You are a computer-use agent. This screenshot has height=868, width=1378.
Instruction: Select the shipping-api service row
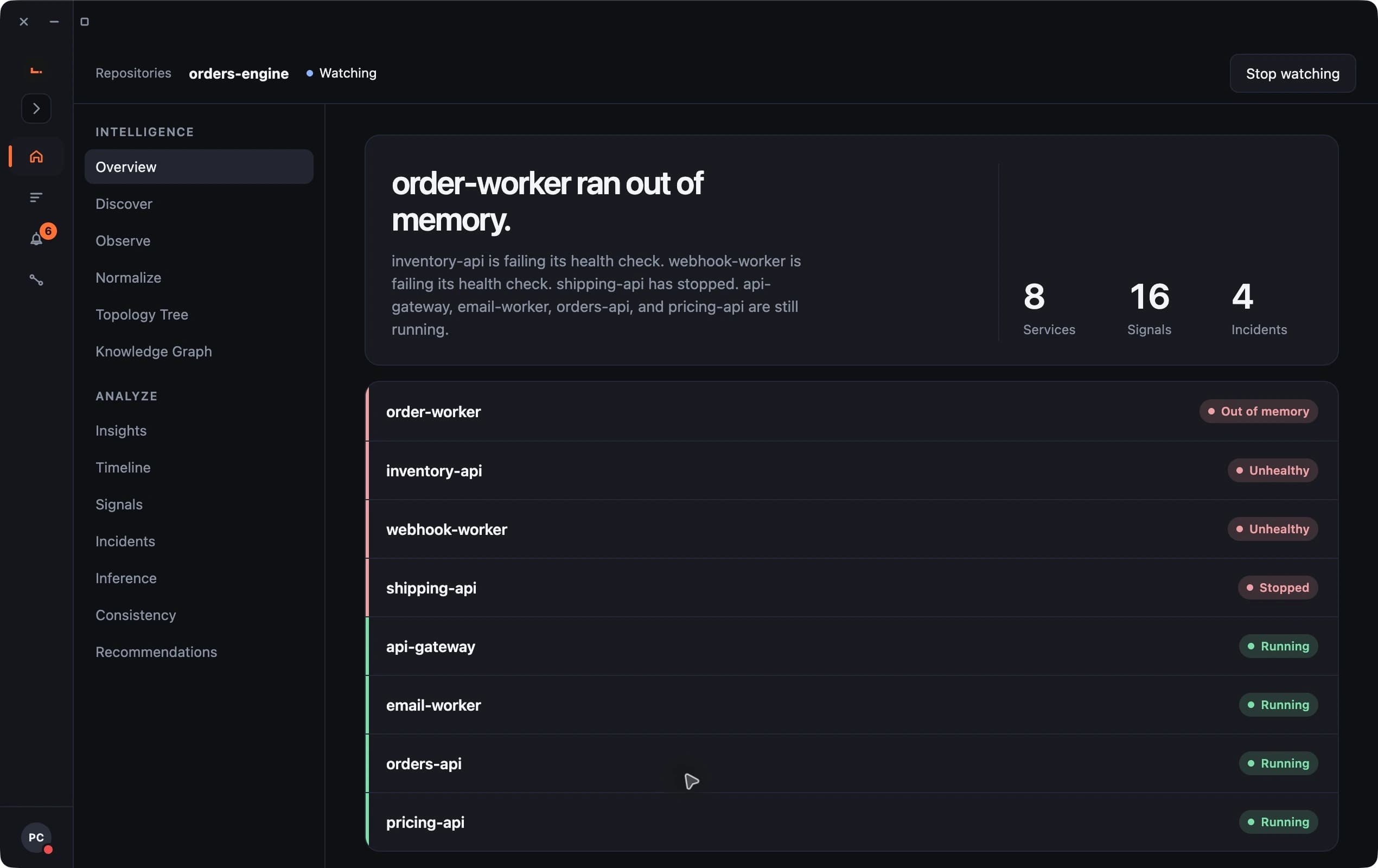[852, 588]
